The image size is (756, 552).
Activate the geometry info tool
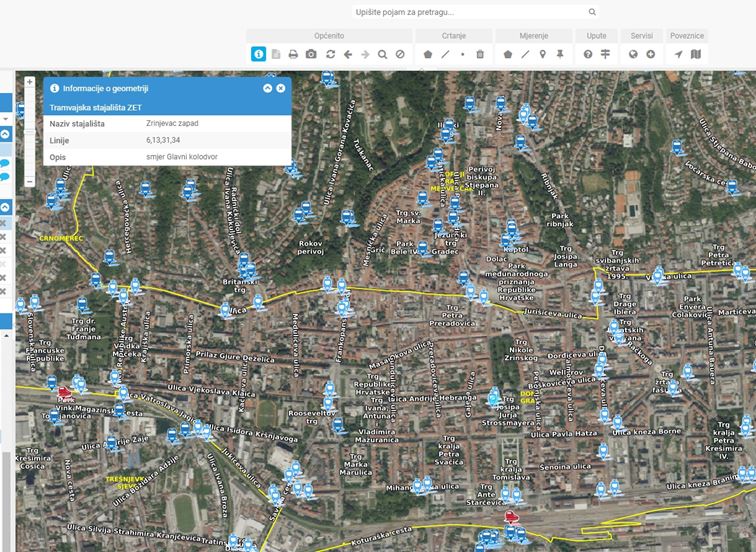tap(258, 54)
